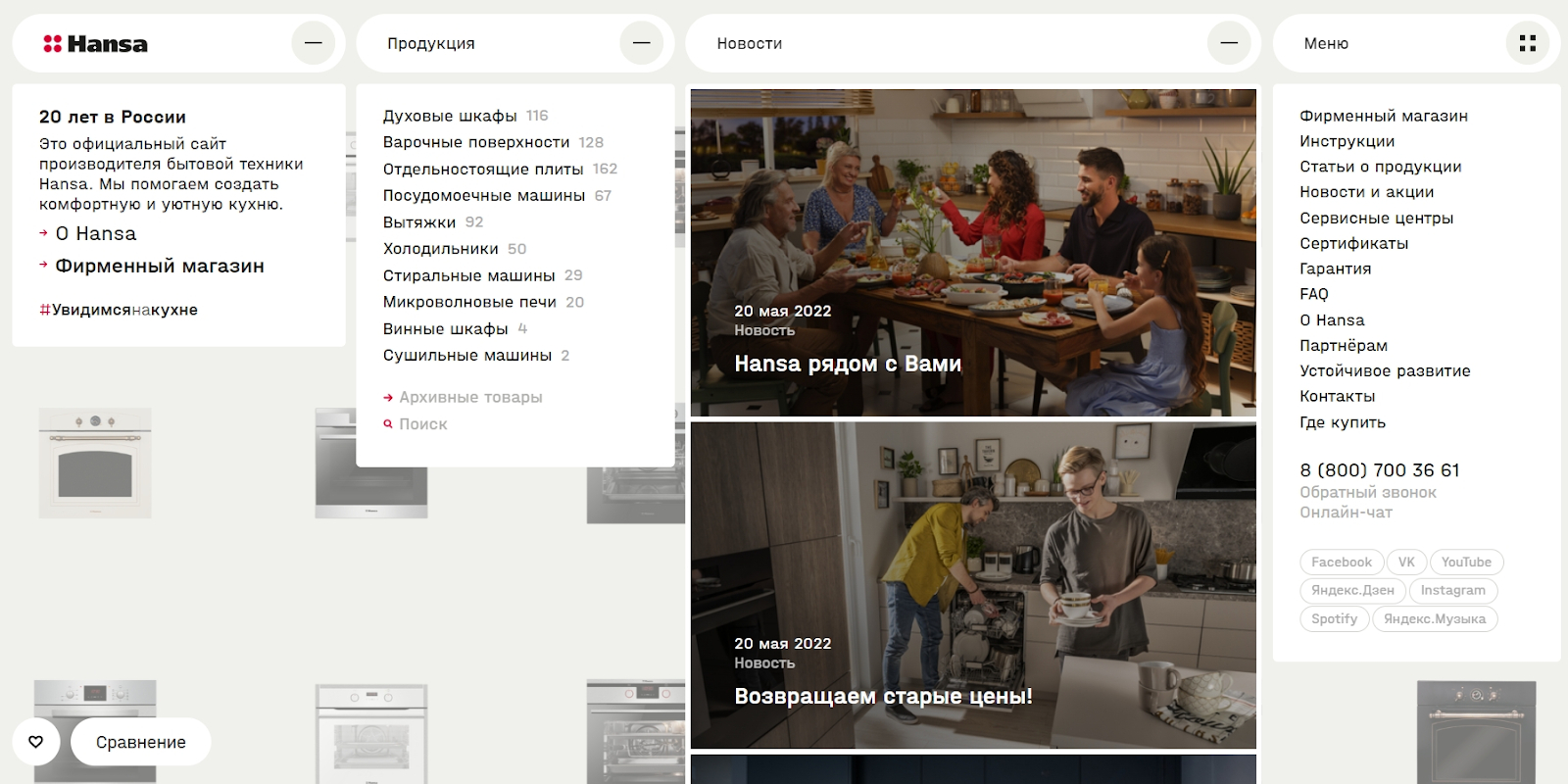
Task: Open Устойчивое развитие in menu
Action: pyautogui.click(x=1386, y=371)
